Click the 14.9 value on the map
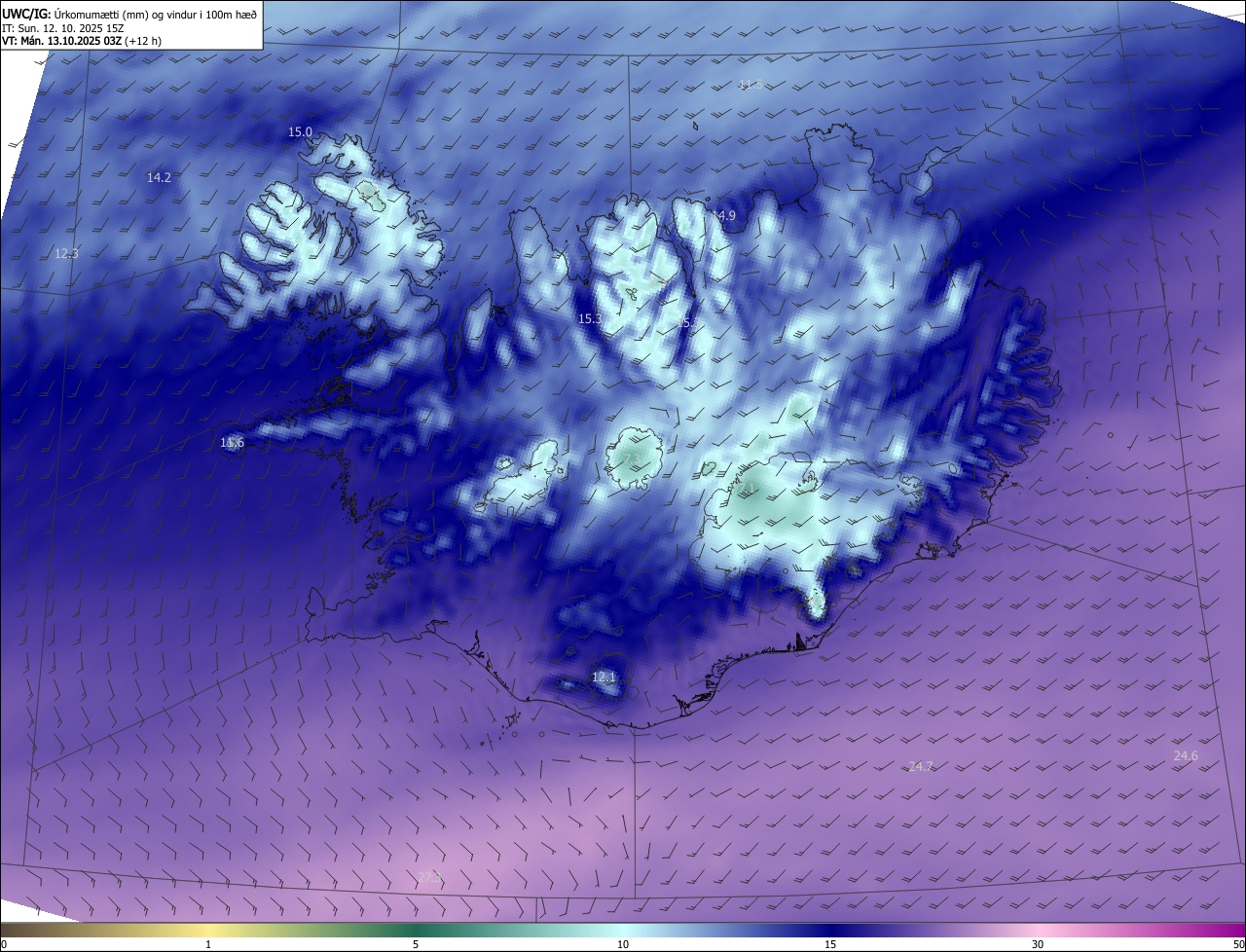Screen dimensions: 1246x952 point(723,215)
